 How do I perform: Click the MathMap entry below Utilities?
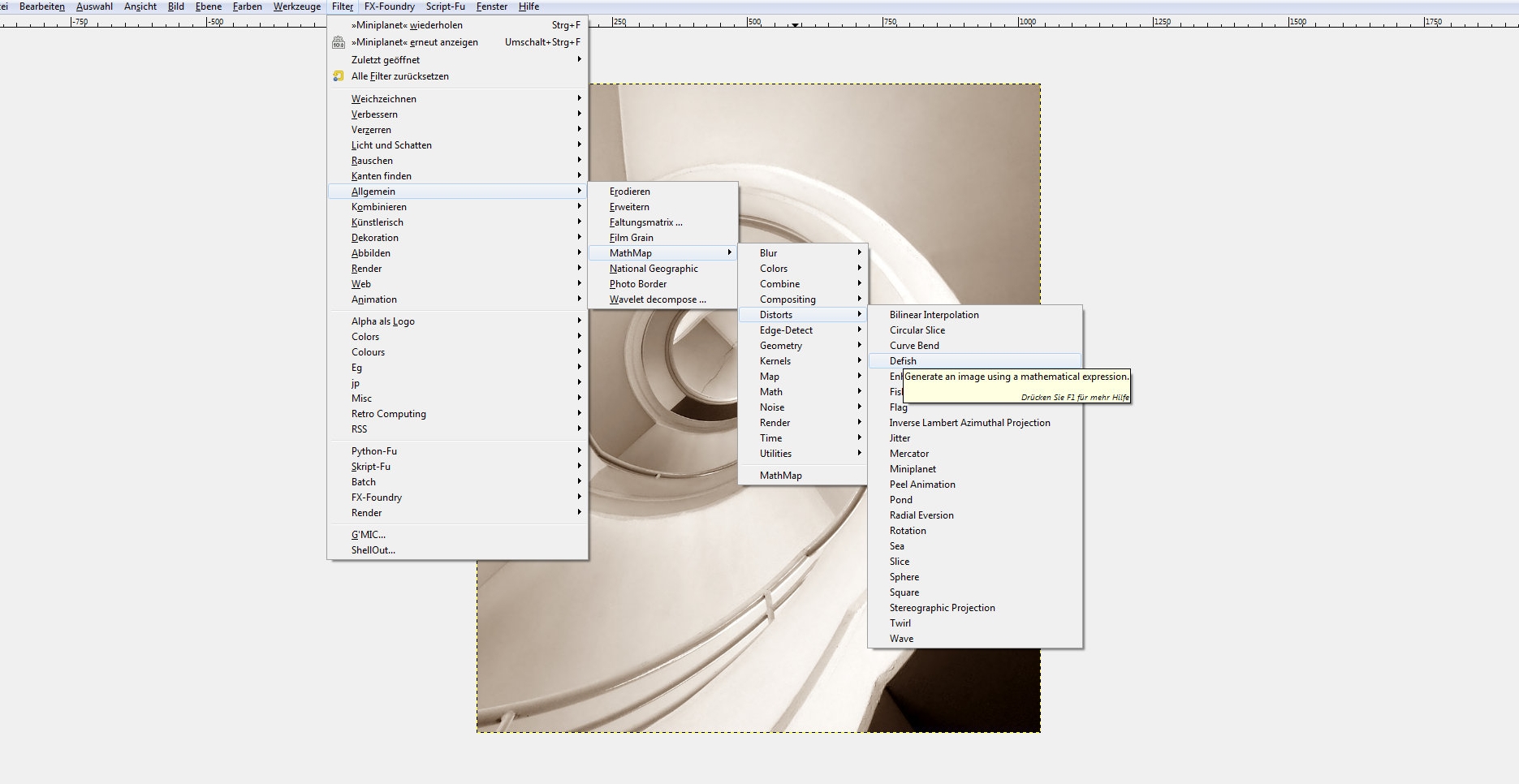780,476
